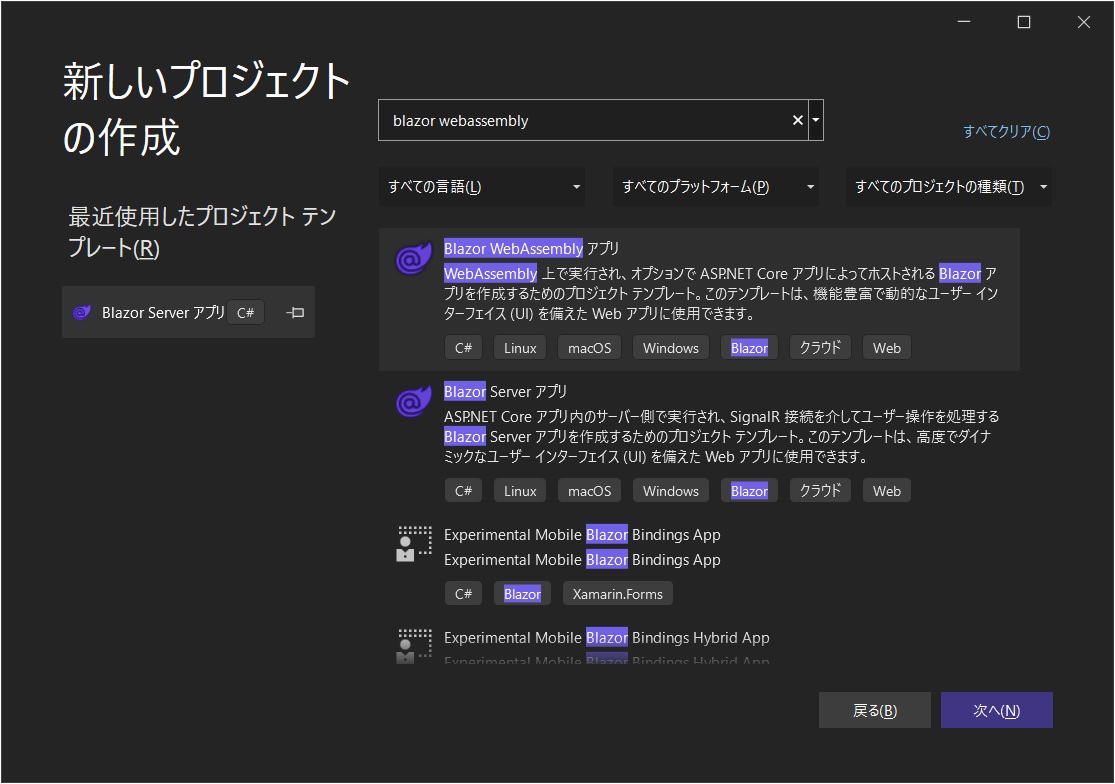The image size is (1115, 784).
Task: Click Windows tag in Blazor Server アプリ result
Action: click(x=671, y=490)
